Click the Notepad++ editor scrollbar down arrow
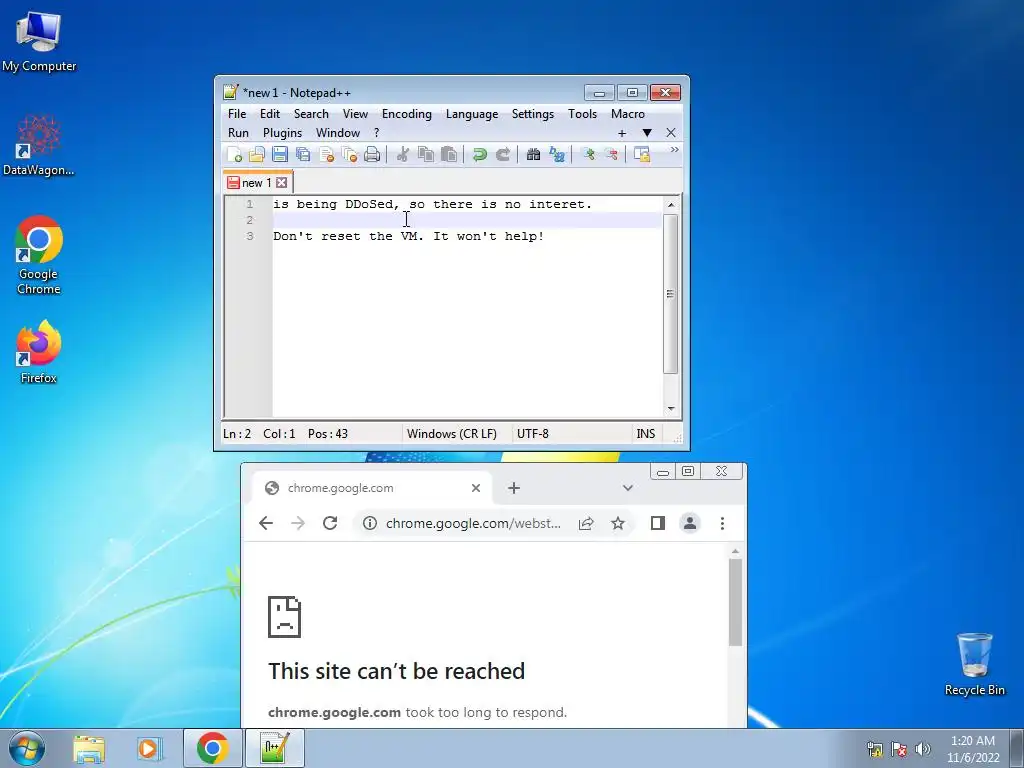The height and width of the screenshot is (768, 1024). (x=671, y=409)
